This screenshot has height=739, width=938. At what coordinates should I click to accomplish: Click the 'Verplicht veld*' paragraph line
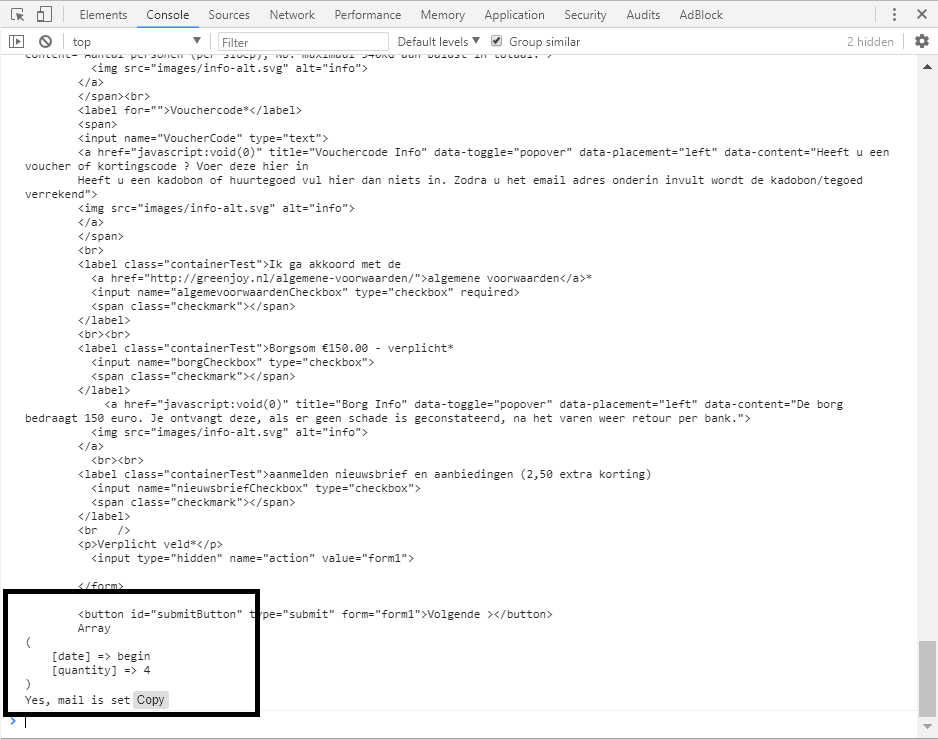[150, 545]
